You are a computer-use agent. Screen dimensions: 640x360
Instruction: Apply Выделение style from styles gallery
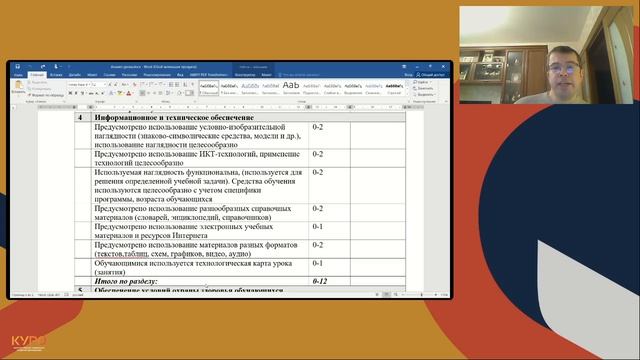pos(353,89)
